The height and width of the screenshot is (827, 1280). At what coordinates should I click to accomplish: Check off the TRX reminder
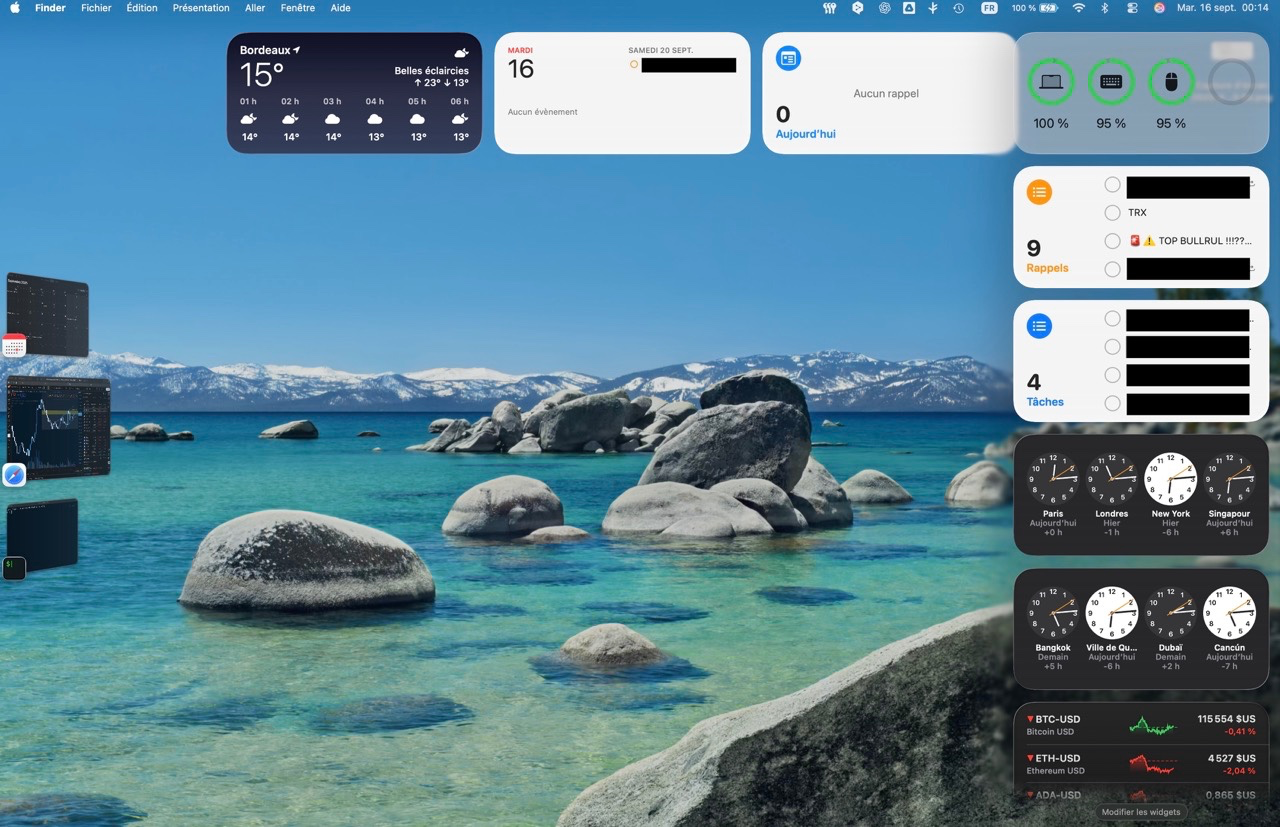pos(1112,213)
